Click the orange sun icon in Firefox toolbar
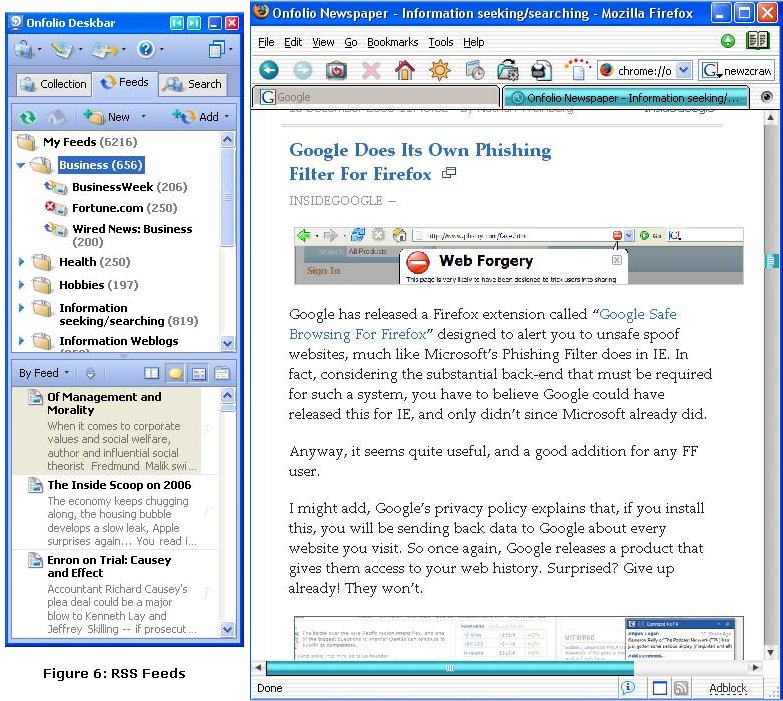The width and height of the screenshot is (783, 701). point(439,70)
